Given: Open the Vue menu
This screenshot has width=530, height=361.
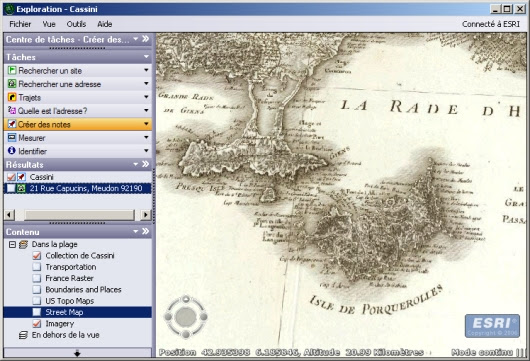Looking at the screenshot, I should (49, 24).
